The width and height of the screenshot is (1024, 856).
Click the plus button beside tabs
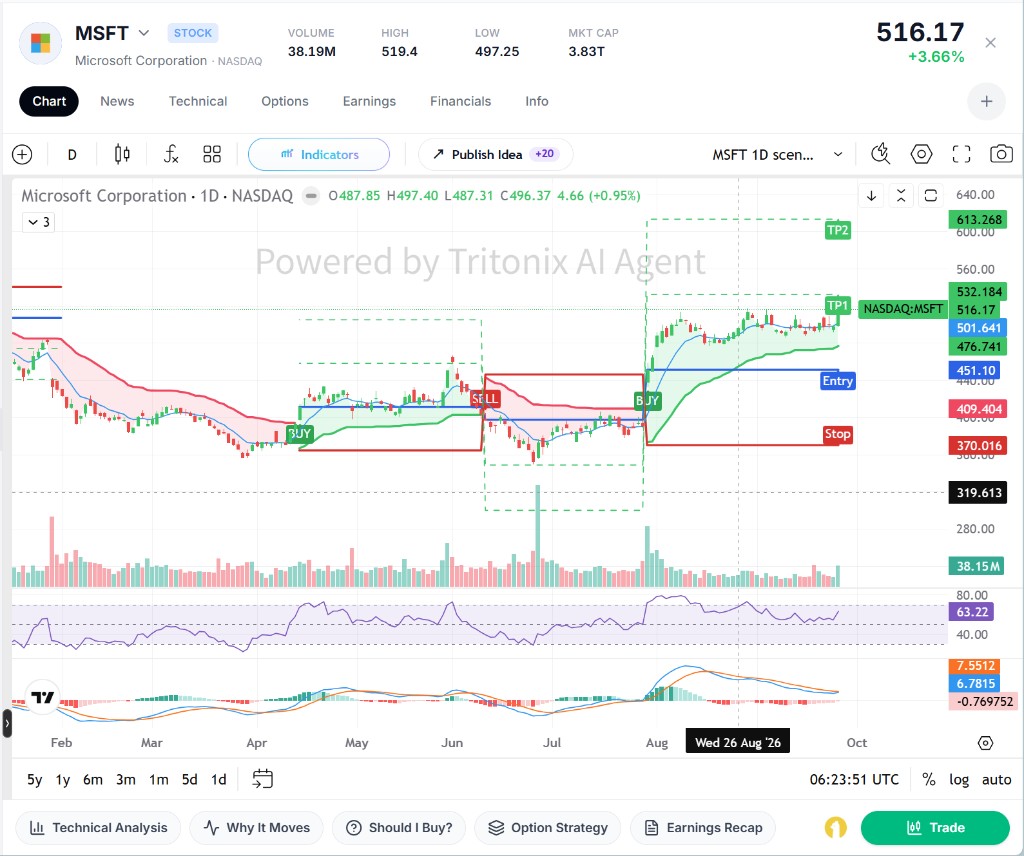click(x=986, y=101)
